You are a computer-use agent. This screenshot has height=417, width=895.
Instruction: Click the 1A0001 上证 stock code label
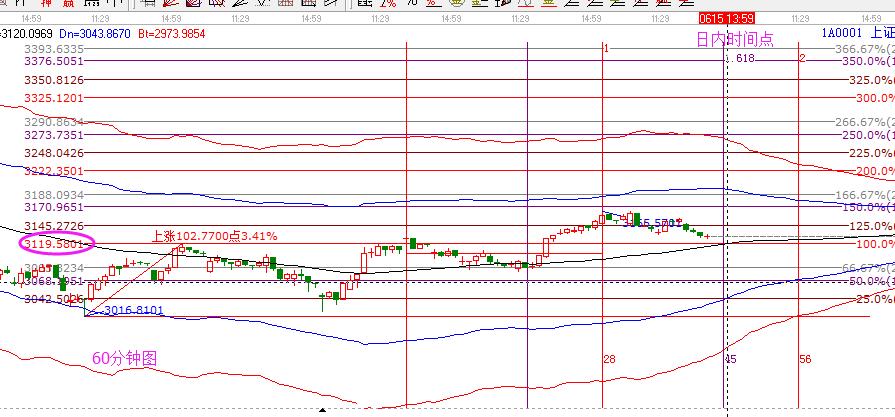coord(857,34)
